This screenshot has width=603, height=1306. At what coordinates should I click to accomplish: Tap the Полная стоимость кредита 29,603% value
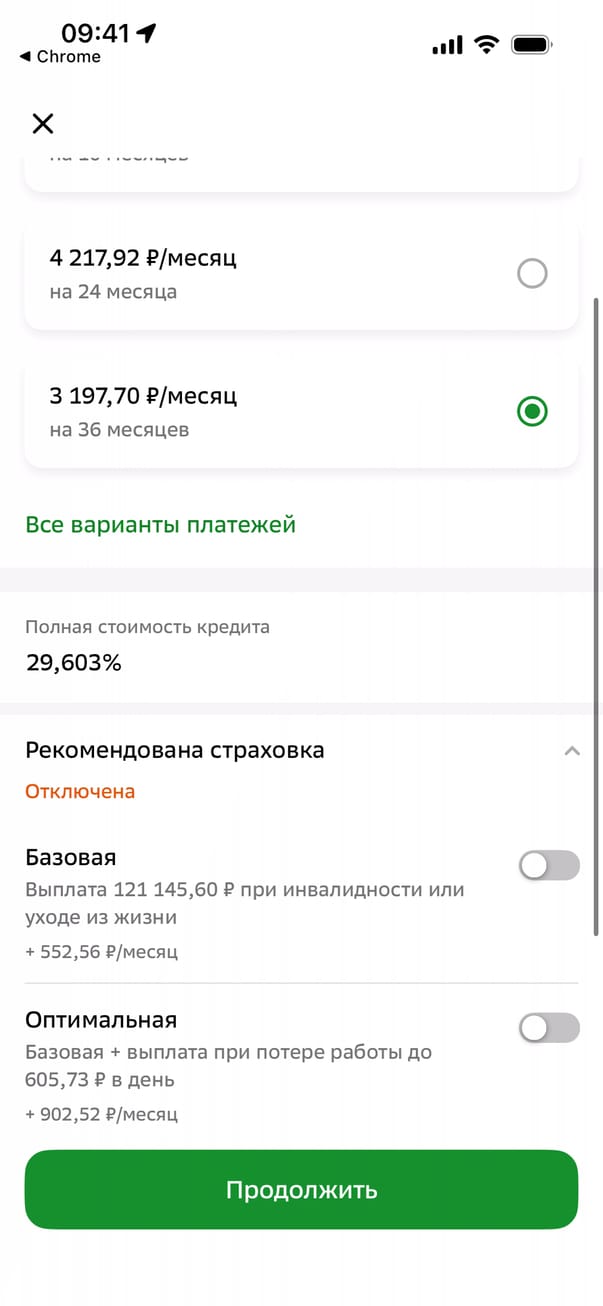click(73, 662)
